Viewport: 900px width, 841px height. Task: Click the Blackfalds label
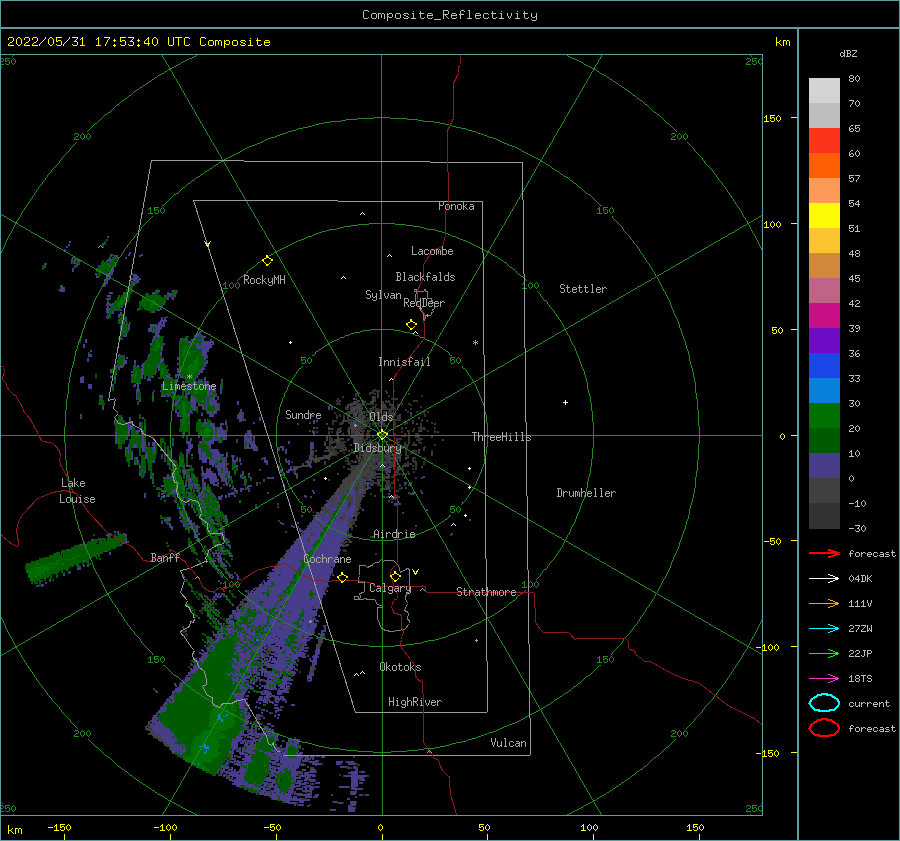[x=425, y=277]
